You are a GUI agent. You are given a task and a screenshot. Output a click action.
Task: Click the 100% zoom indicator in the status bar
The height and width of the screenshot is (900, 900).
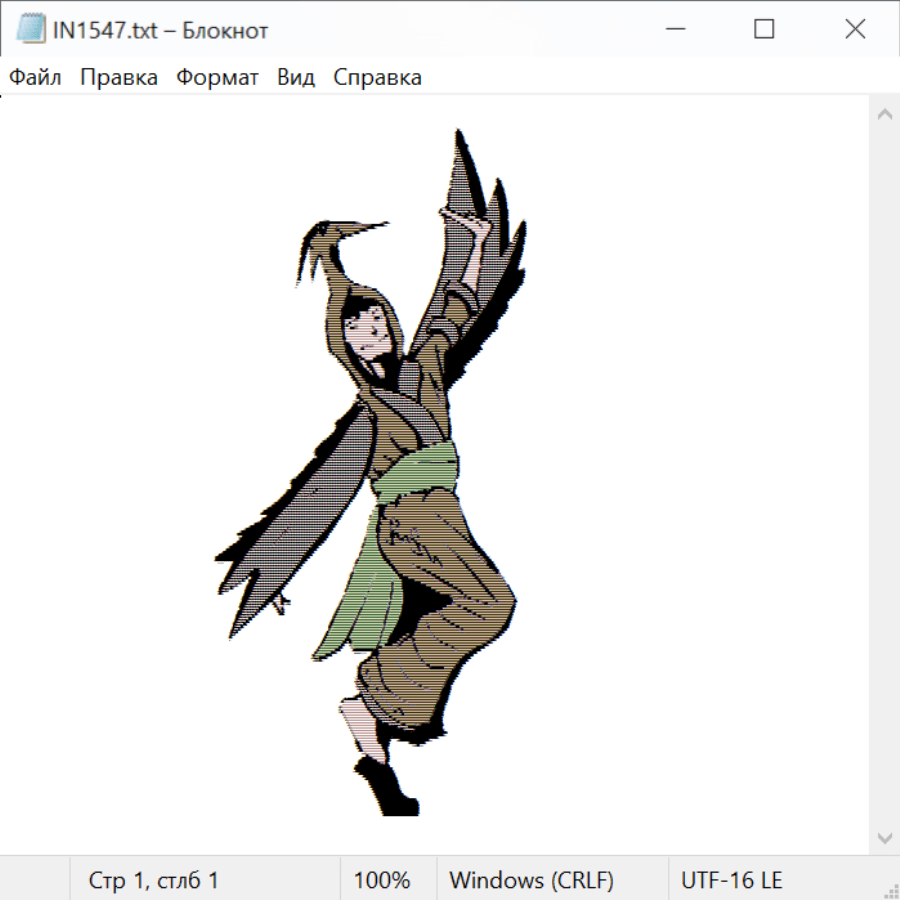(382, 881)
